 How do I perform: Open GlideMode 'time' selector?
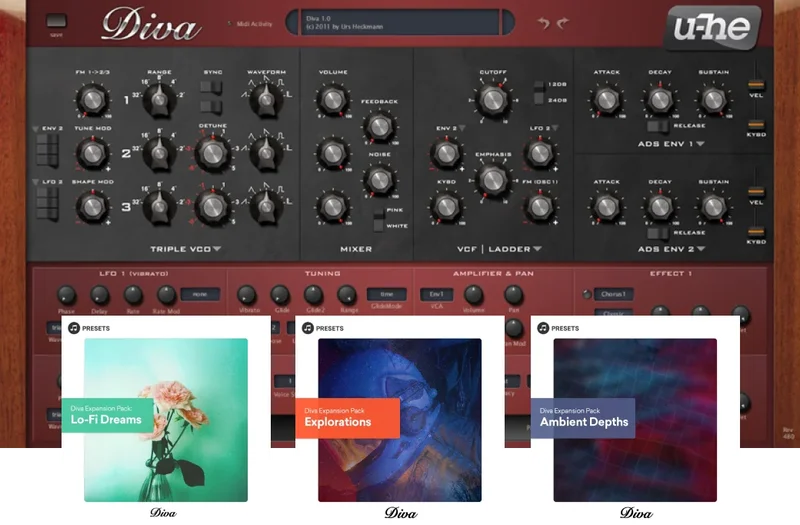pyautogui.click(x=387, y=294)
